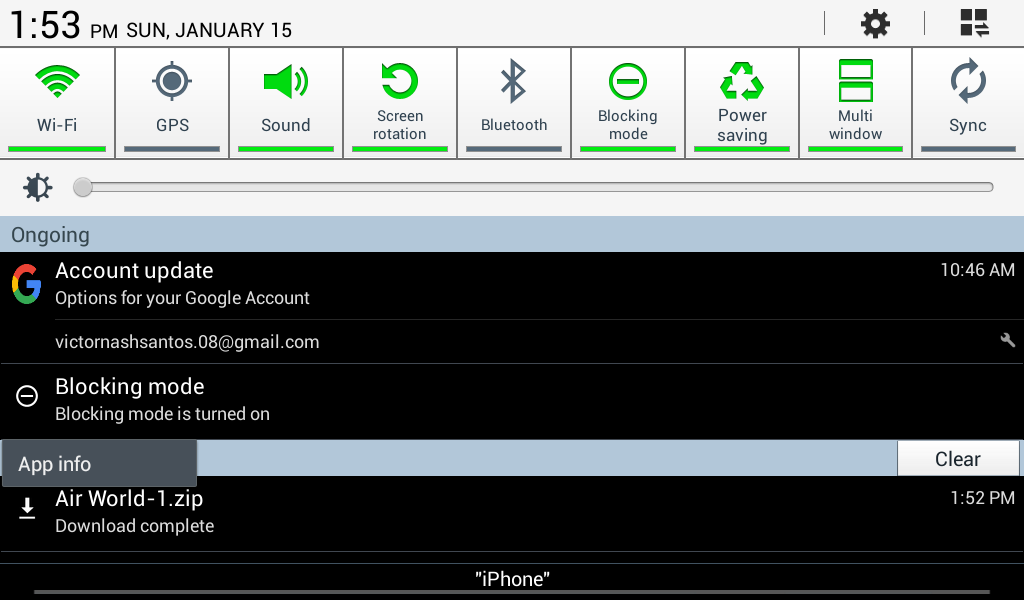Tap the 10:46 AM notification timestamp
1024x600 pixels.
tap(978, 270)
